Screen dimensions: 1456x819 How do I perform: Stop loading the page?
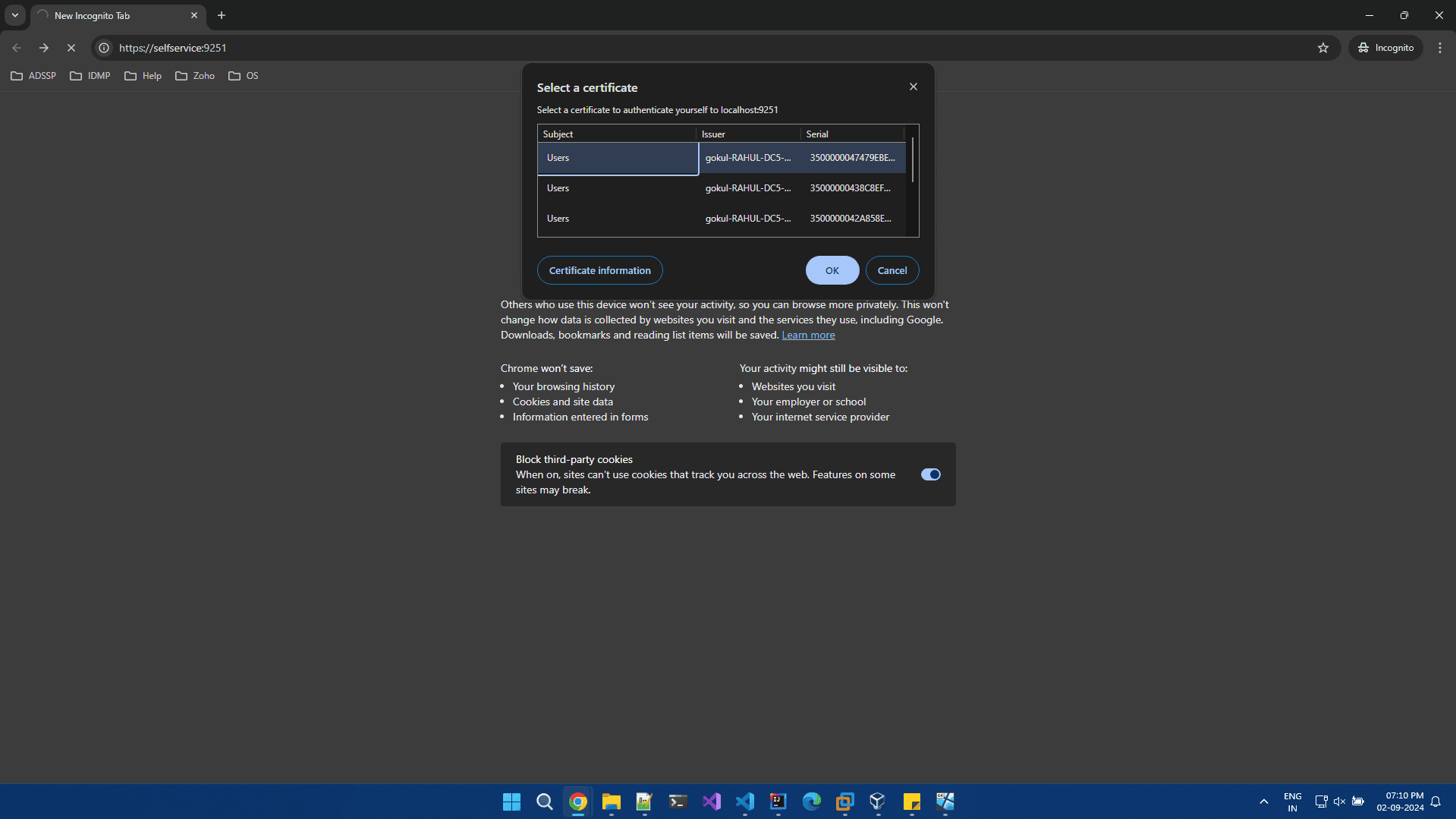coord(71,48)
